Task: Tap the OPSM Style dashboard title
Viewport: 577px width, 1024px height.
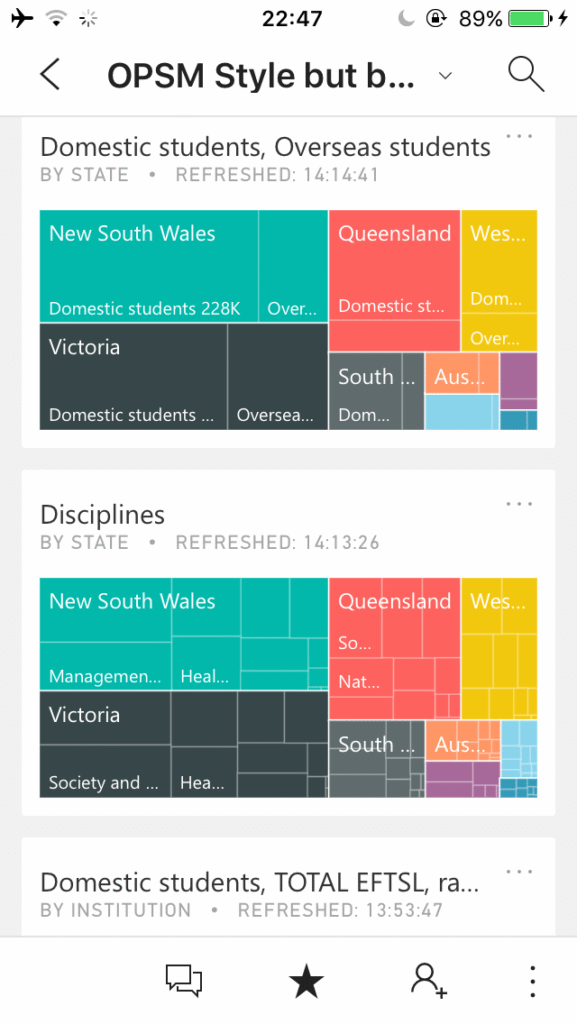Action: (x=260, y=76)
